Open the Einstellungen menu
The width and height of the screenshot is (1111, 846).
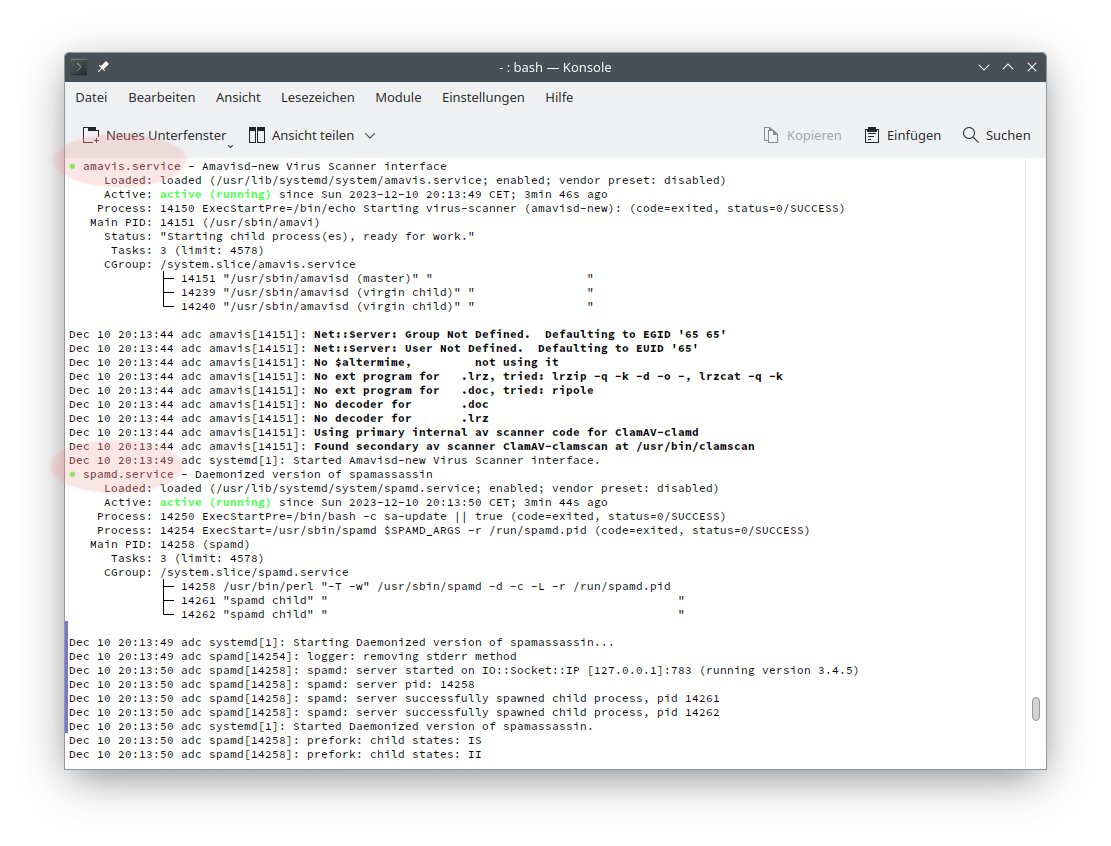click(483, 97)
